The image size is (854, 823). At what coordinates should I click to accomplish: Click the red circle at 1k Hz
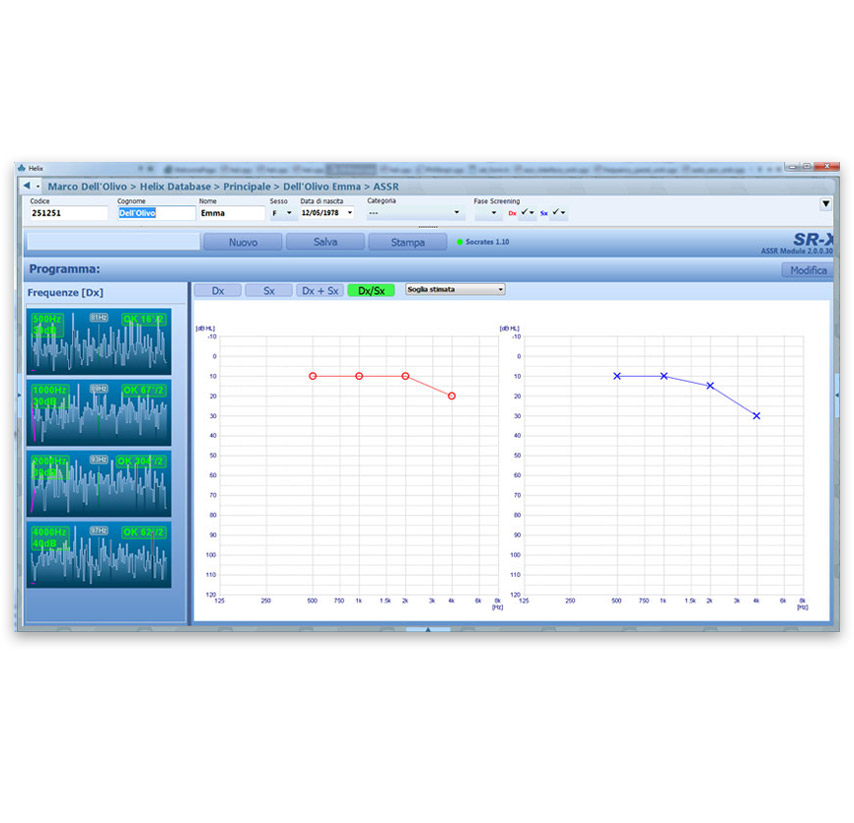(x=359, y=376)
